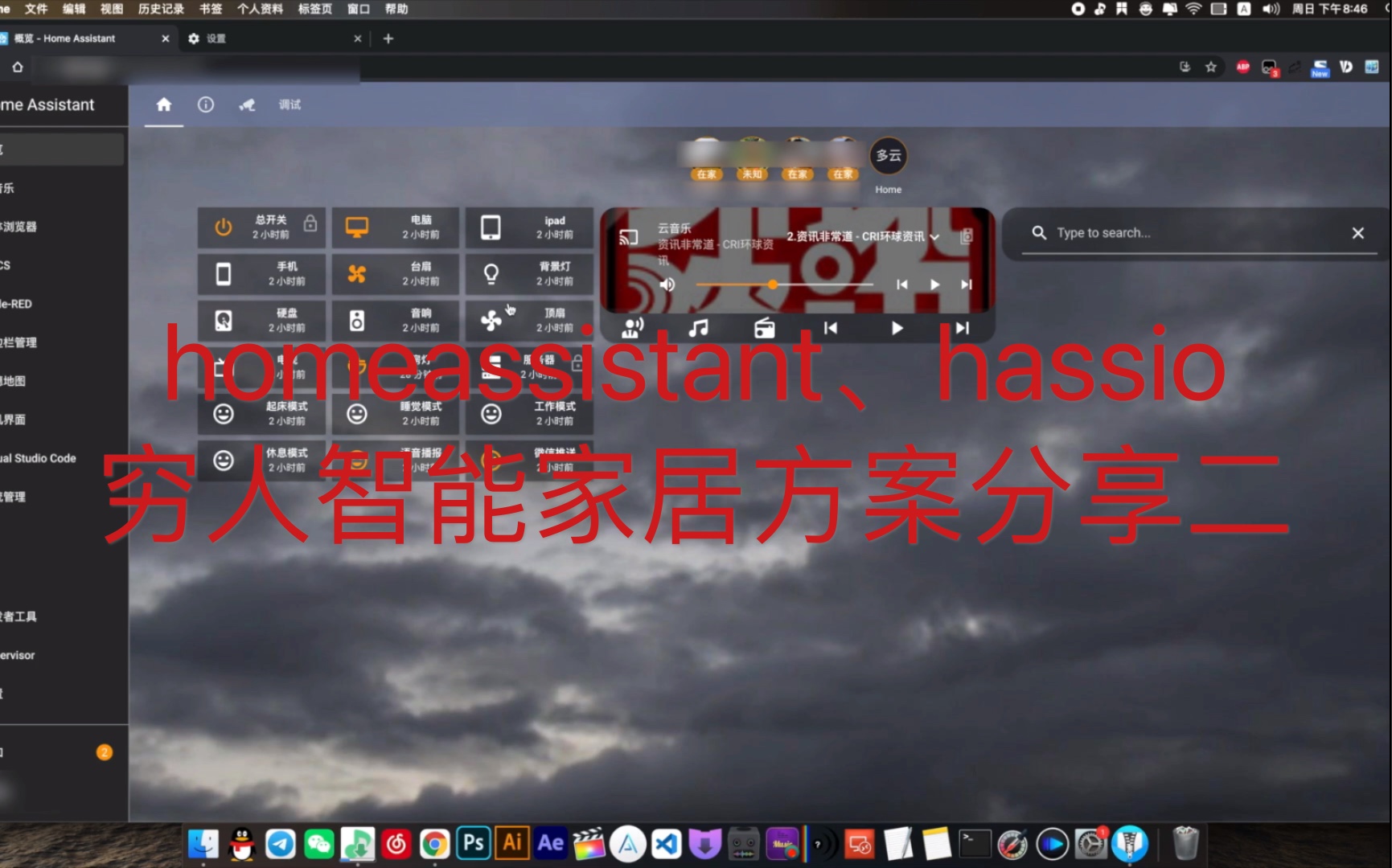Viewport: 1392px width, 868px height.
Task: Switch to the 调试 view tab
Action: (x=289, y=104)
